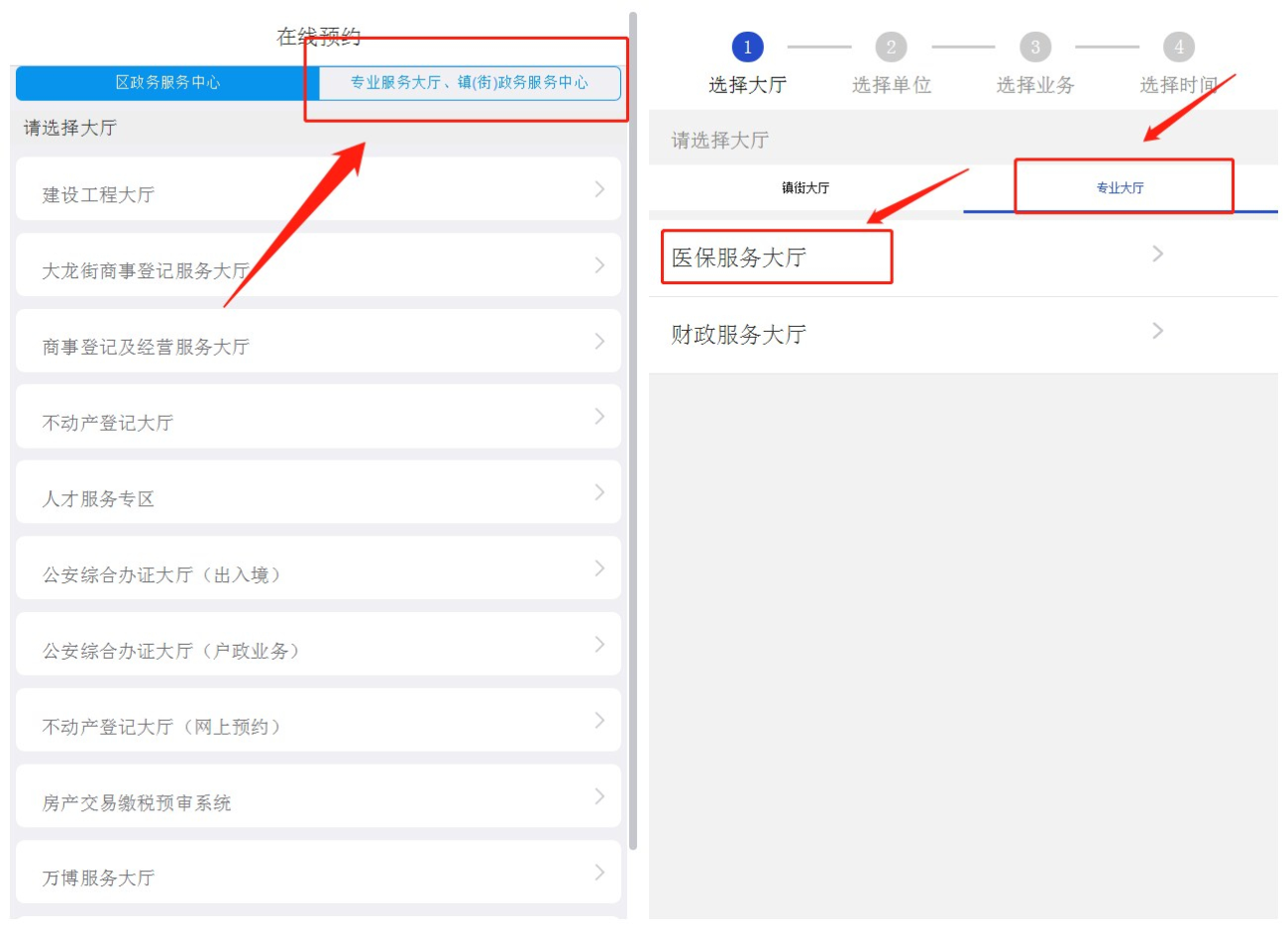The height and width of the screenshot is (929, 1288).
Task: Click step 1 circle 选择大厅
Action: coord(747,47)
